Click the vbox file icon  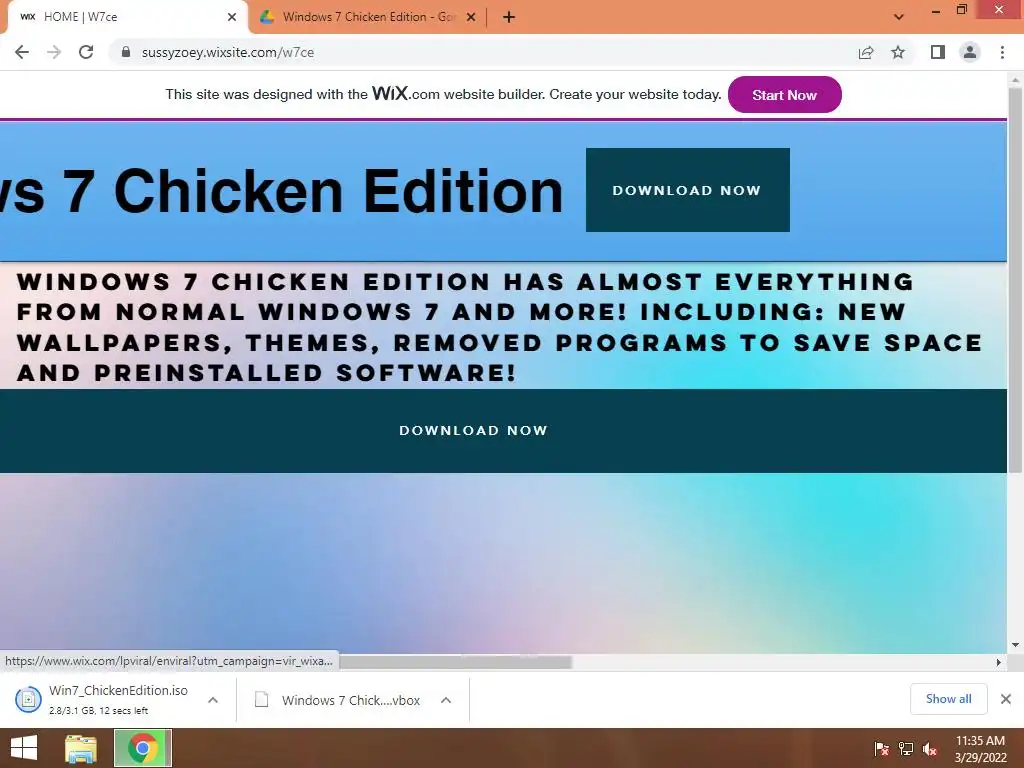(261, 699)
